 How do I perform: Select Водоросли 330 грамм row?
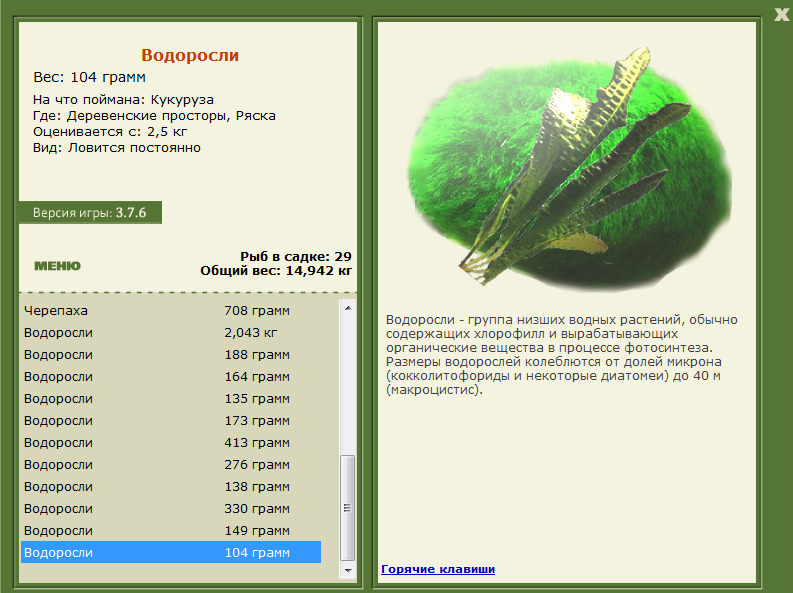coord(171,509)
